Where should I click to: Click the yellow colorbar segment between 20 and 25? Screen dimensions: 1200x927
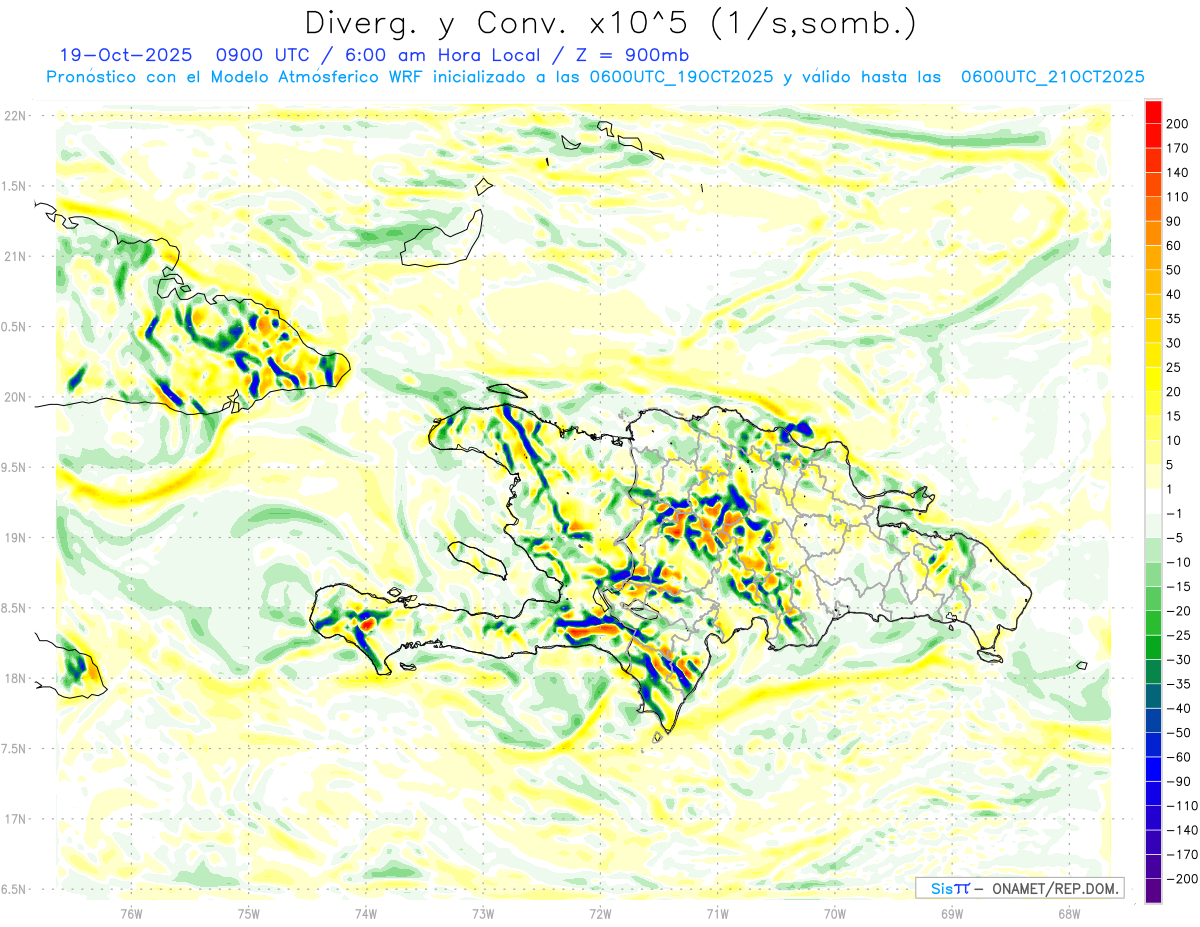[1153, 379]
